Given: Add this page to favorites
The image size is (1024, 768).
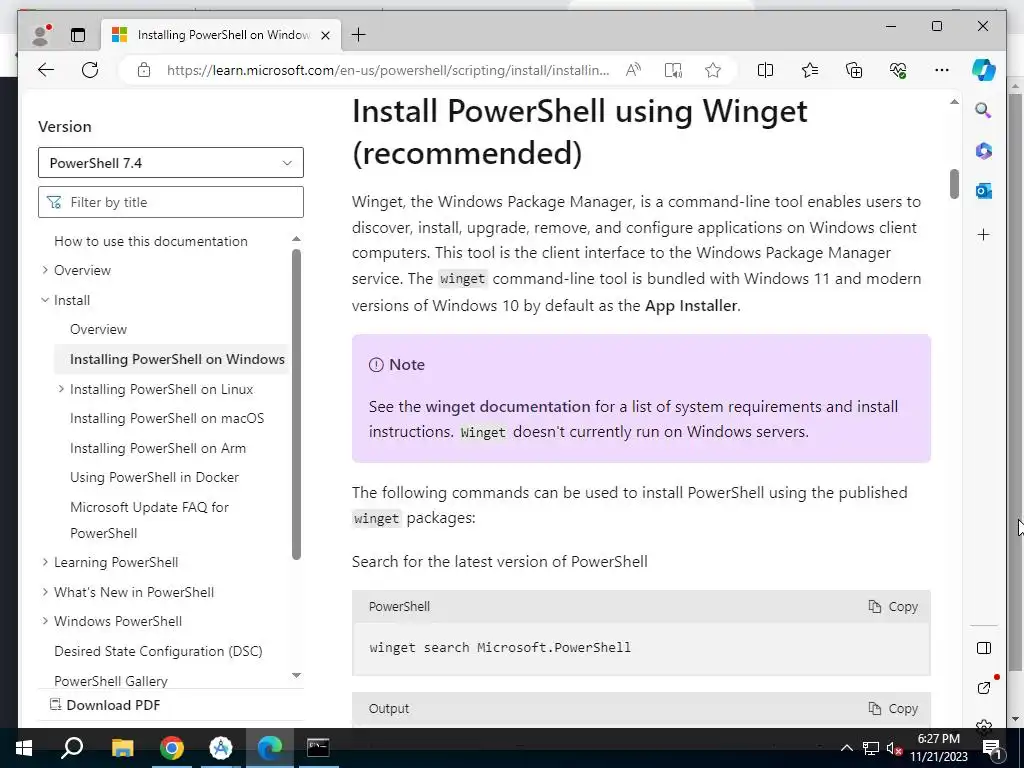Looking at the screenshot, I should (x=713, y=70).
